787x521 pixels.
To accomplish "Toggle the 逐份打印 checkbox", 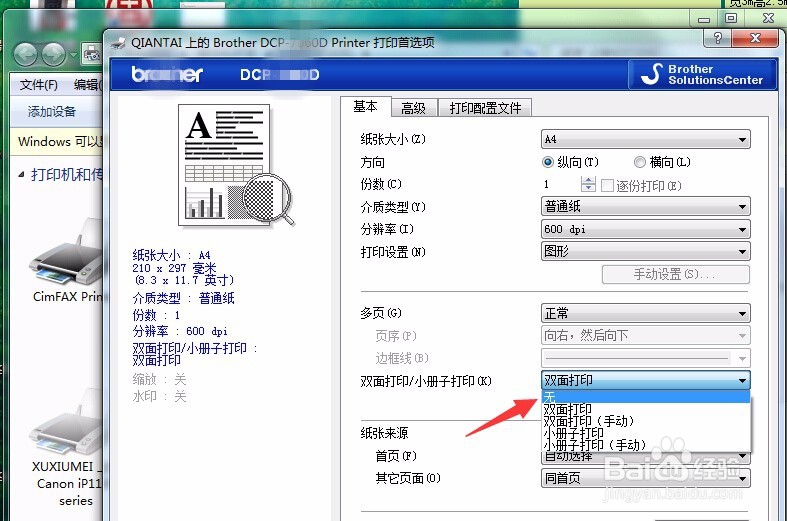I will click(607, 186).
